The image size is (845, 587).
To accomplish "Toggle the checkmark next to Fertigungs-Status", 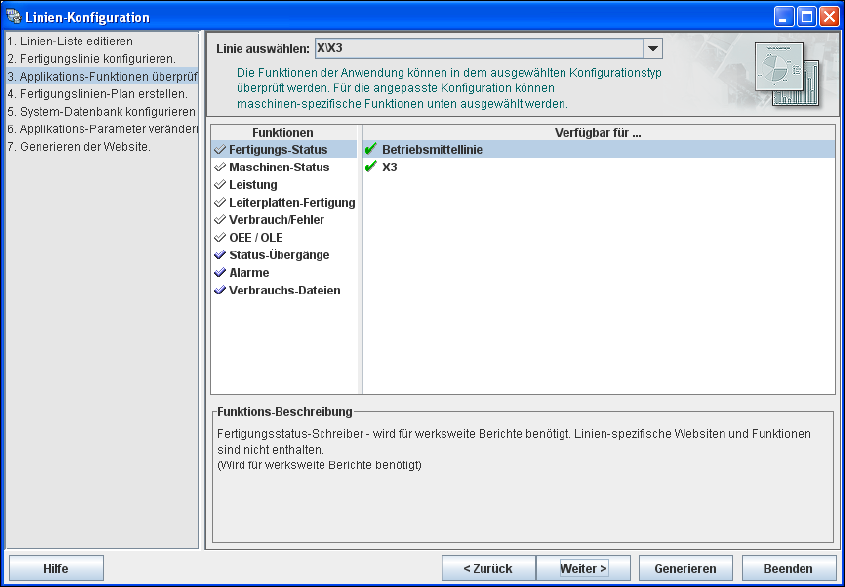I will pyautogui.click(x=220, y=150).
